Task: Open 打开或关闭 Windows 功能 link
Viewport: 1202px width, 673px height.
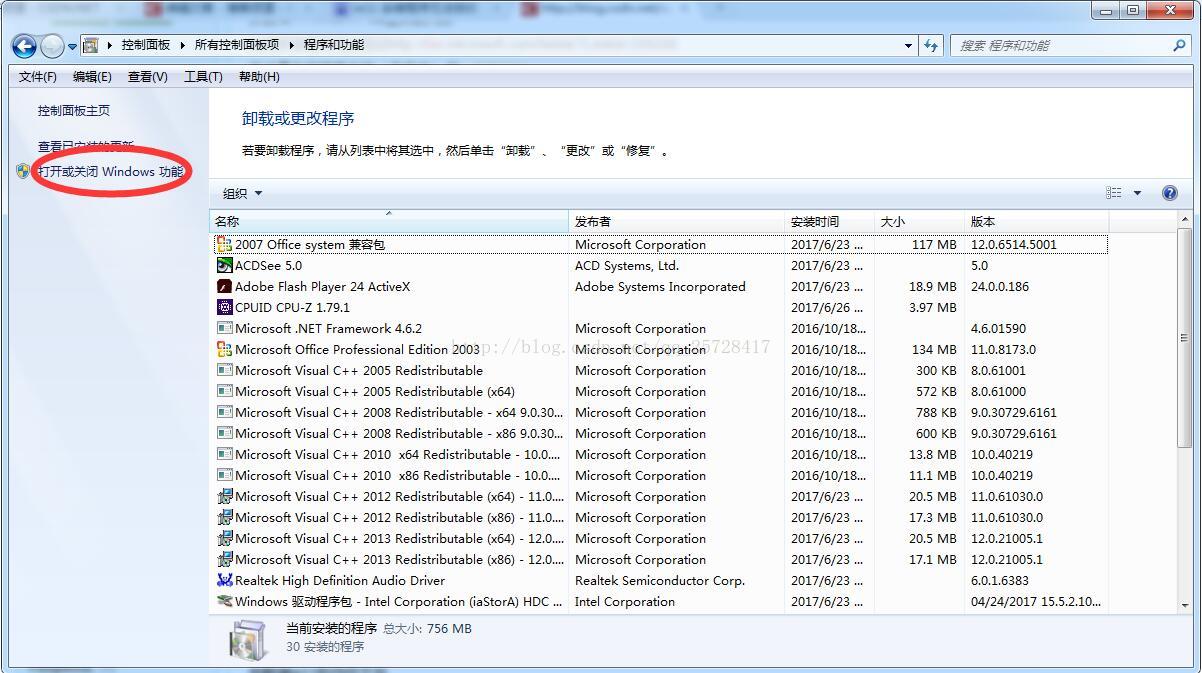Action: (x=111, y=171)
